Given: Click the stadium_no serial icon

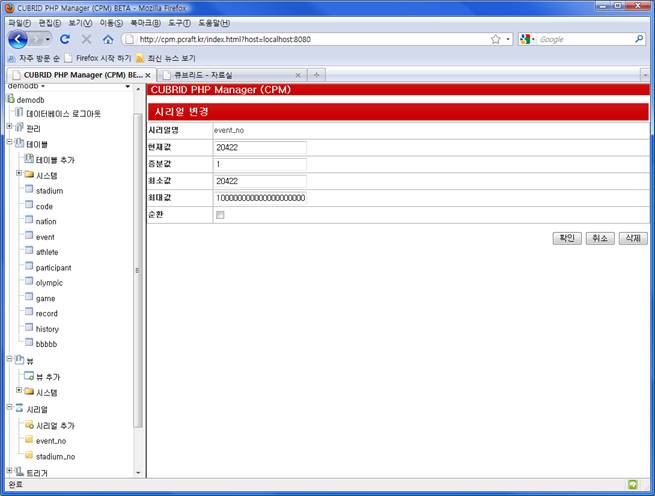Looking at the screenshot, I should point(29,455).
